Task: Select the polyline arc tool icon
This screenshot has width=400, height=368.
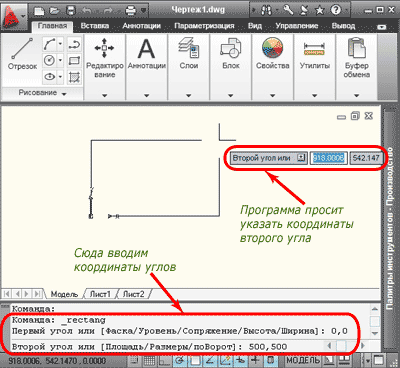Action: [49, 44]
